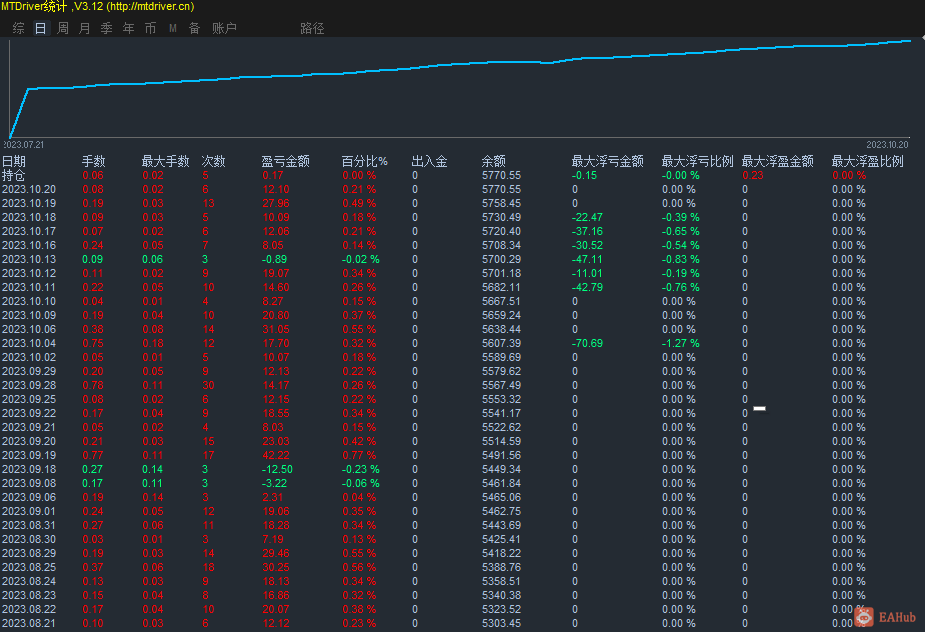This screenshot has width=925, height=632.
Task: Click the M tab in toolbar
Action: [172, 28]
